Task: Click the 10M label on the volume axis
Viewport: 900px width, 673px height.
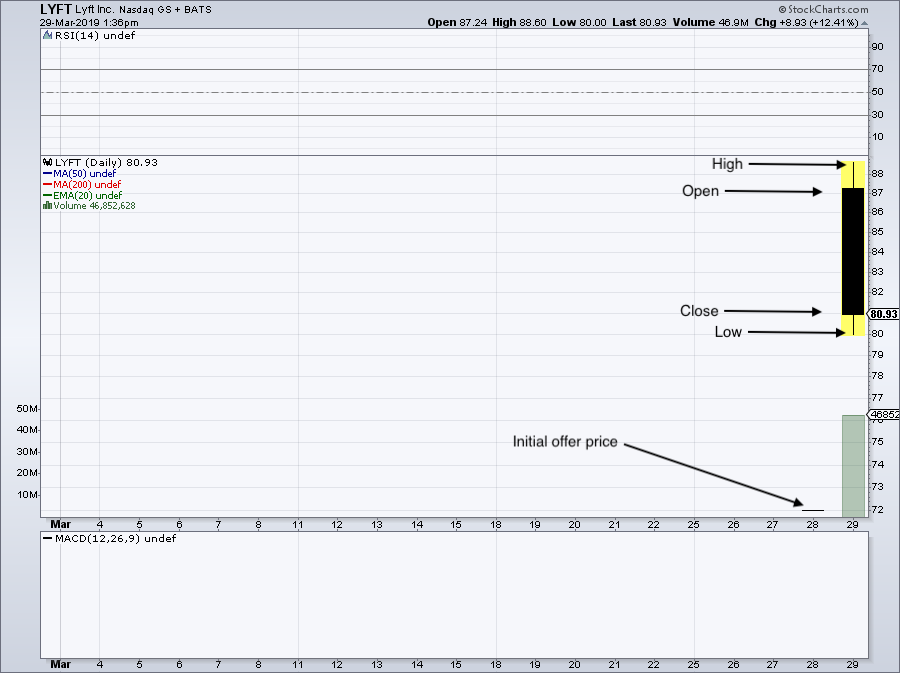Action: (x=27, y=495)
